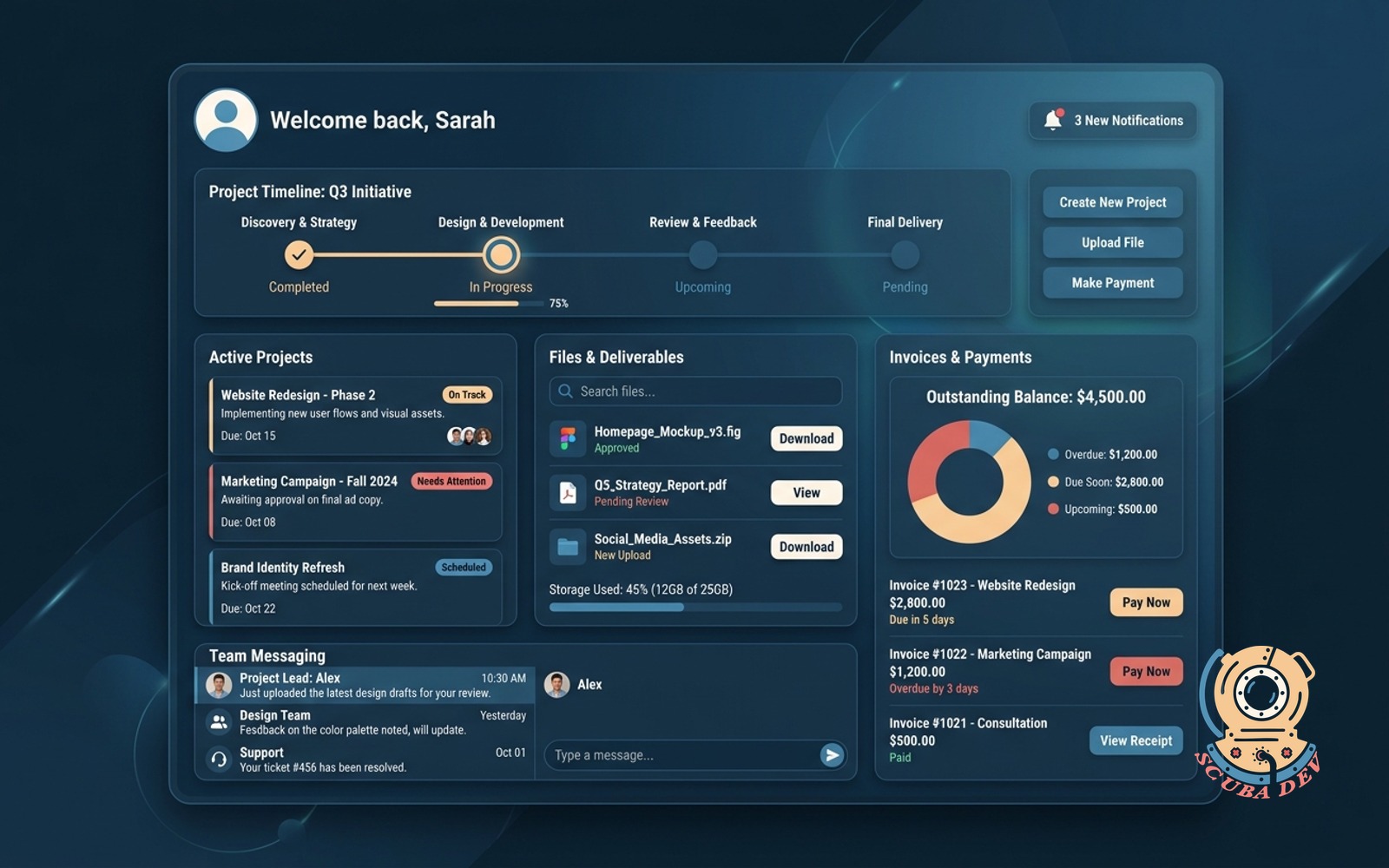Click the Q5_Strategy_Report.pdf file name
This screenshot has width=1389, height=868.
pos(661,485)
